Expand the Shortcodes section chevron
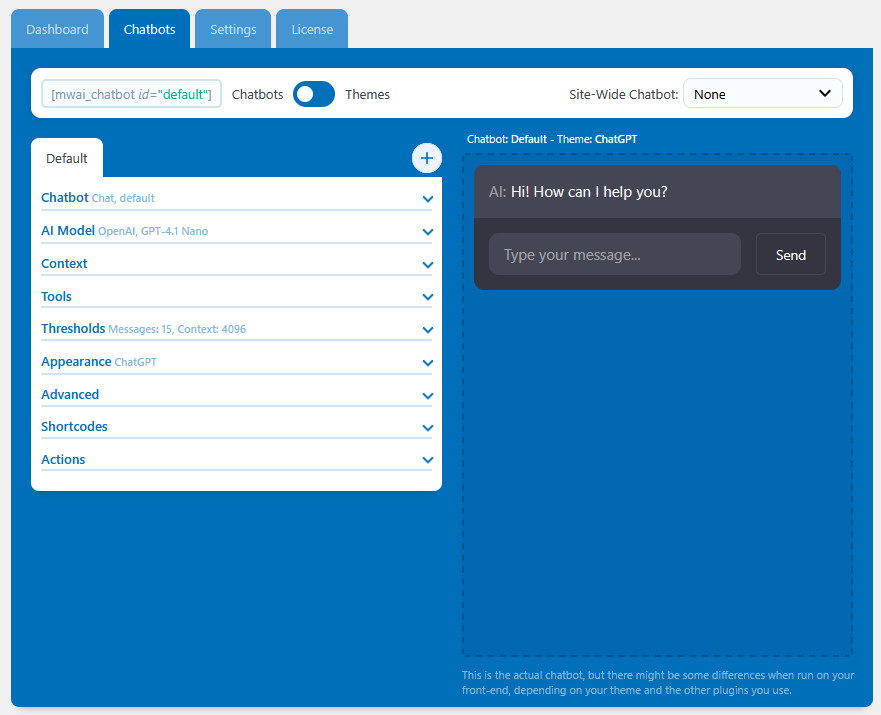Viewport: 881px width, 715px height. click(427, 428)
